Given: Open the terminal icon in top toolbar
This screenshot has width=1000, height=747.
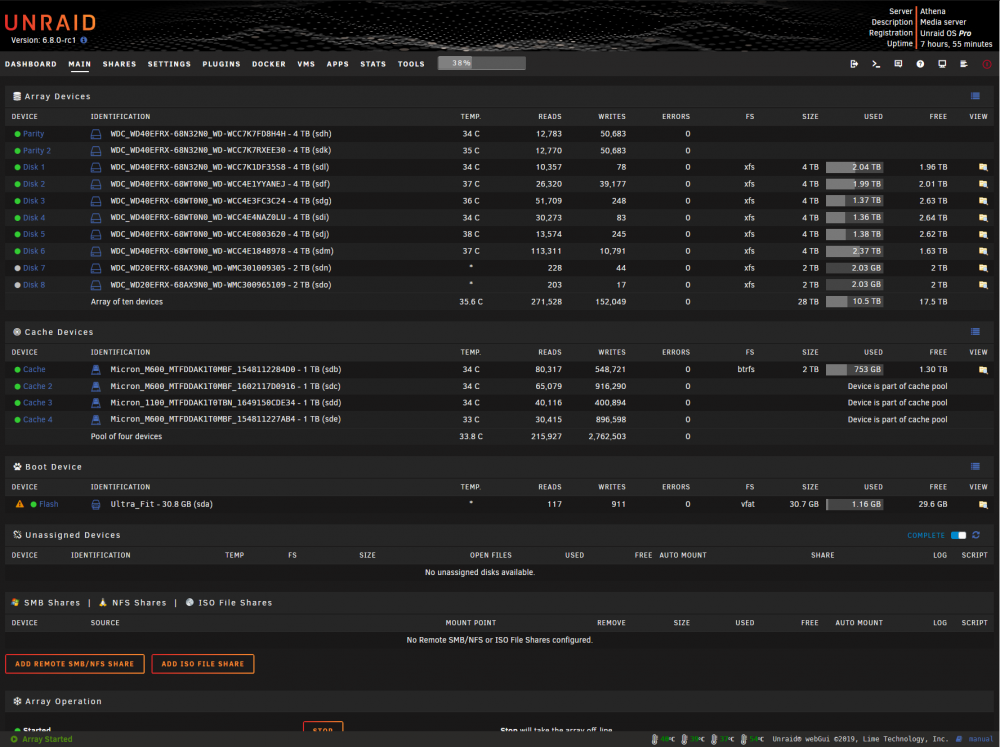Looking at the screenshot, I should pos(876,64).
